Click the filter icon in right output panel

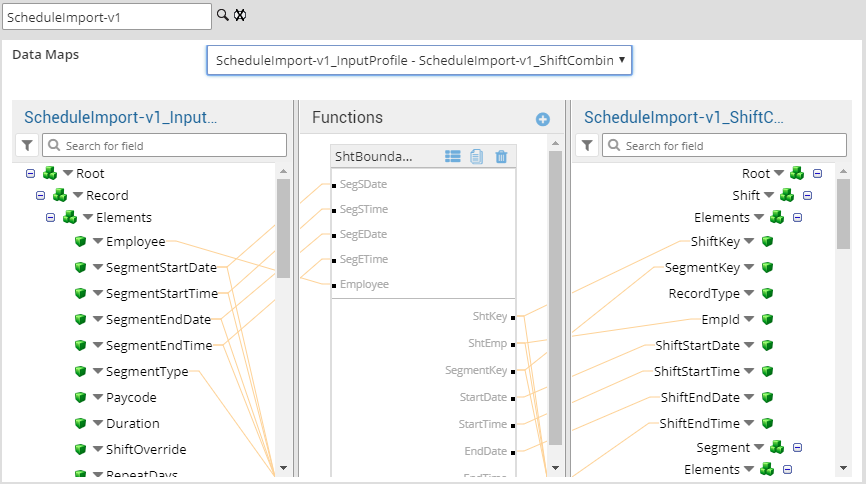click(588, 146)
